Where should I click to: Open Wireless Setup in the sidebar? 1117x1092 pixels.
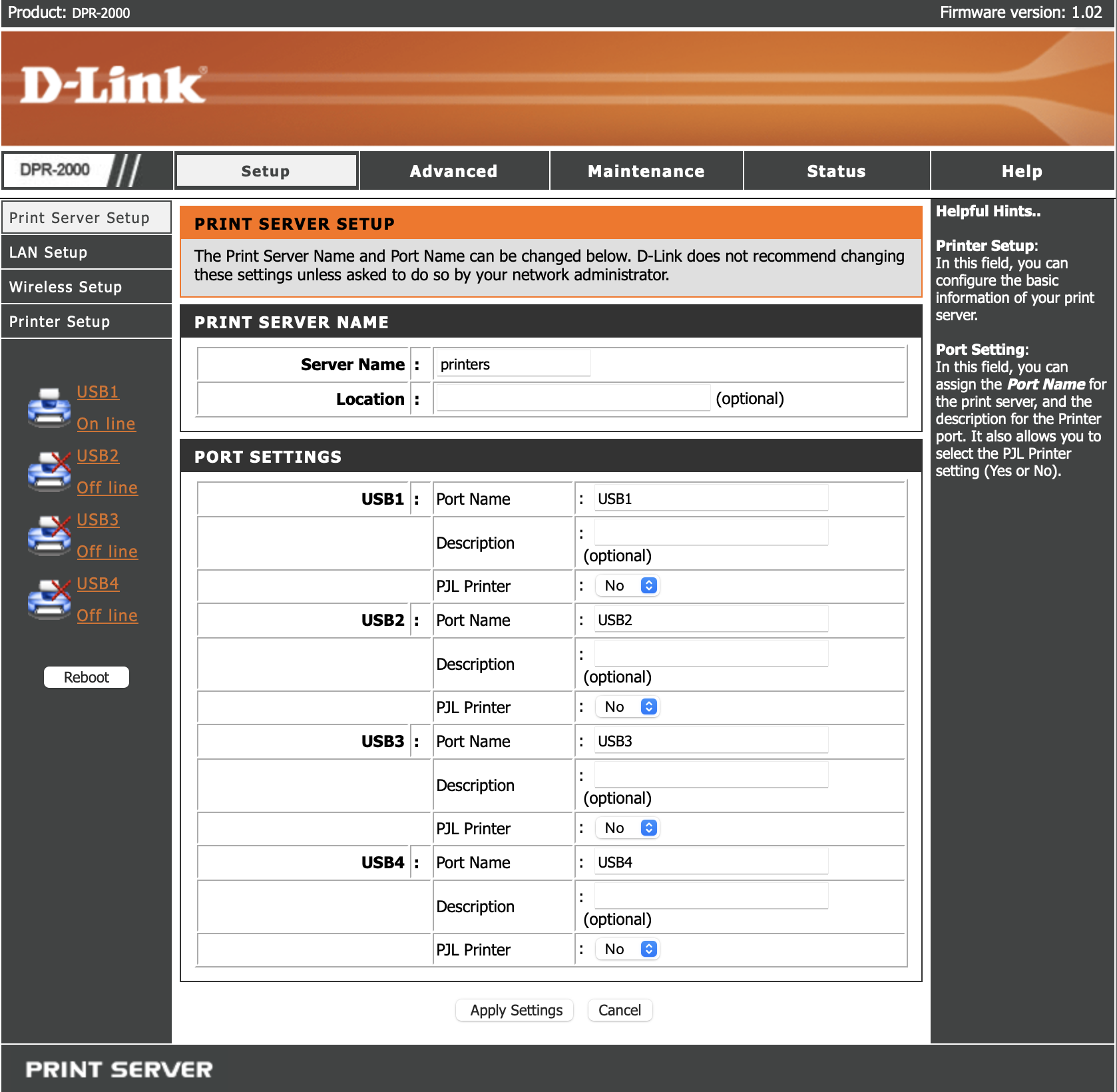click(x=87, y=287)
